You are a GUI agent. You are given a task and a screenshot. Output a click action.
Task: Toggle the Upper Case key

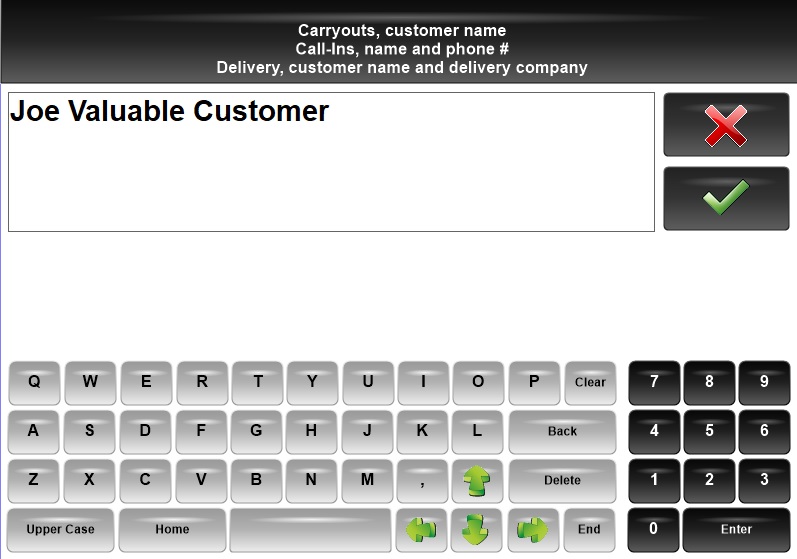(60, 530)
